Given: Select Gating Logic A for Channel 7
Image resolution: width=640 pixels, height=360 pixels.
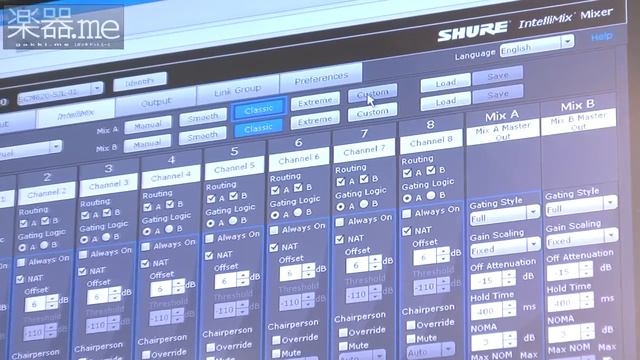Looking at the screenshot, I should click(340, 207).
